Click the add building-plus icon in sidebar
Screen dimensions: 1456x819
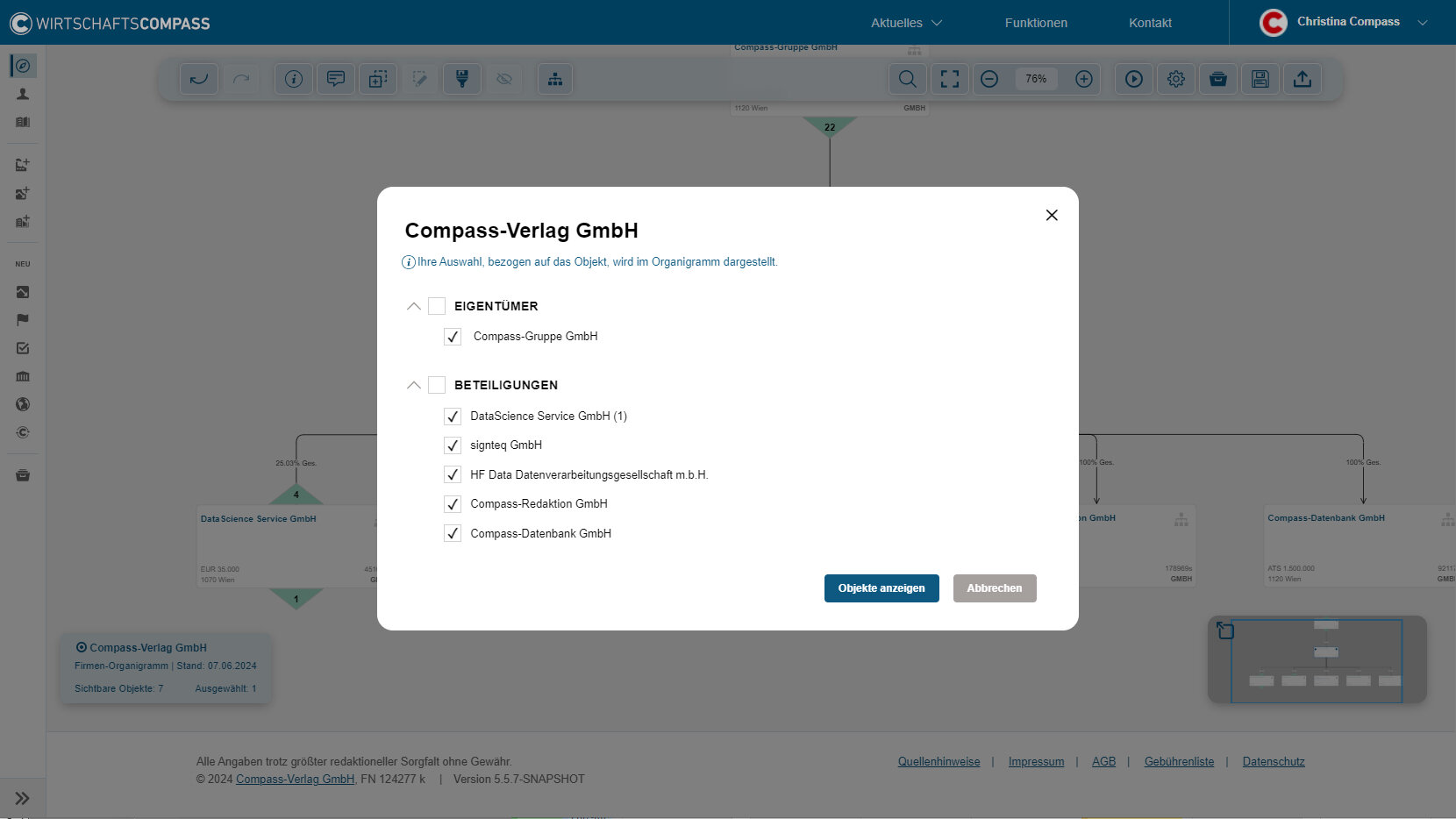coord(23,221)
